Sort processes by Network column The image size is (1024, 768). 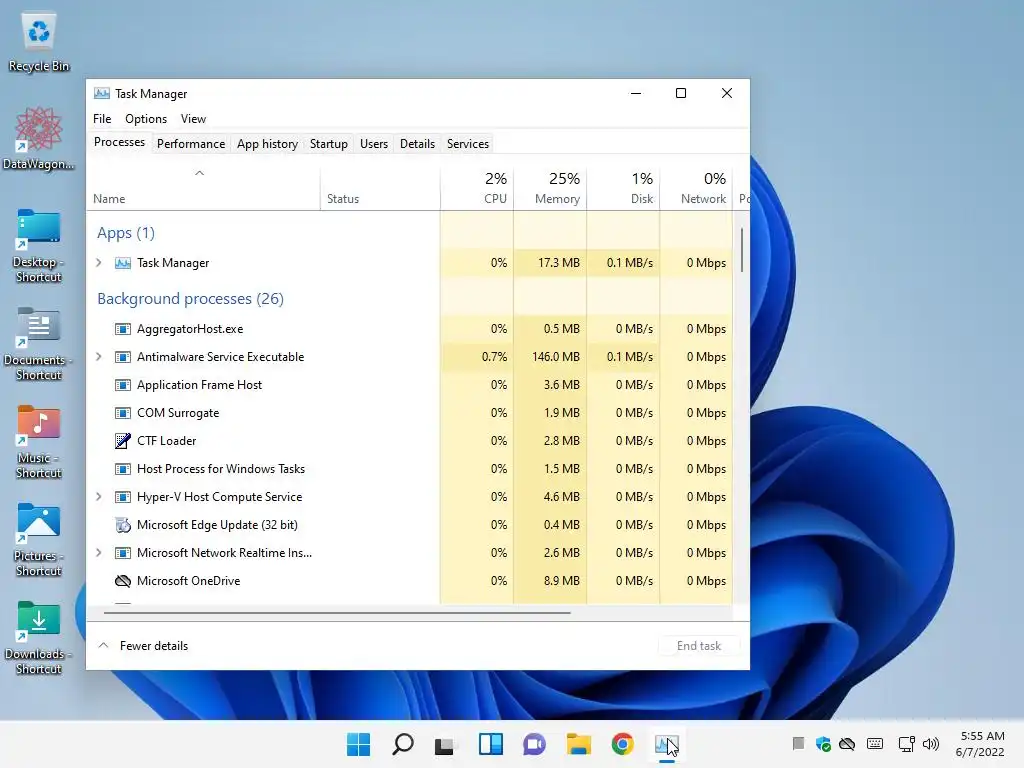697,188
